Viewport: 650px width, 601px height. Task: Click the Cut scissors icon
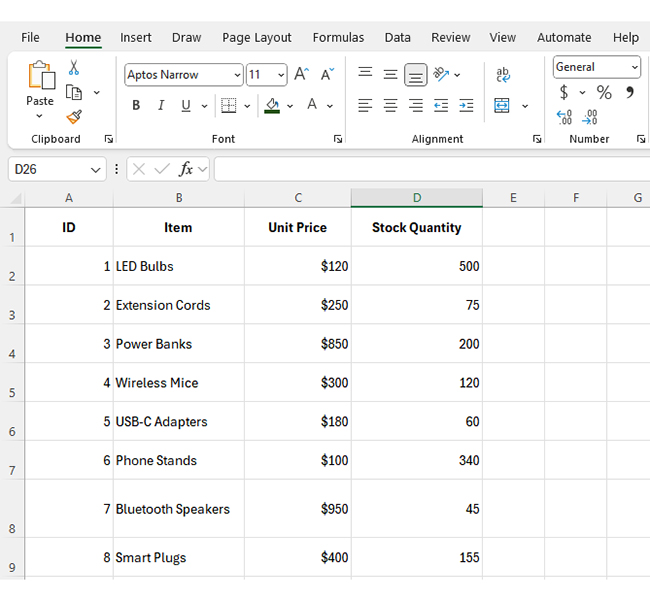[74, 68]
